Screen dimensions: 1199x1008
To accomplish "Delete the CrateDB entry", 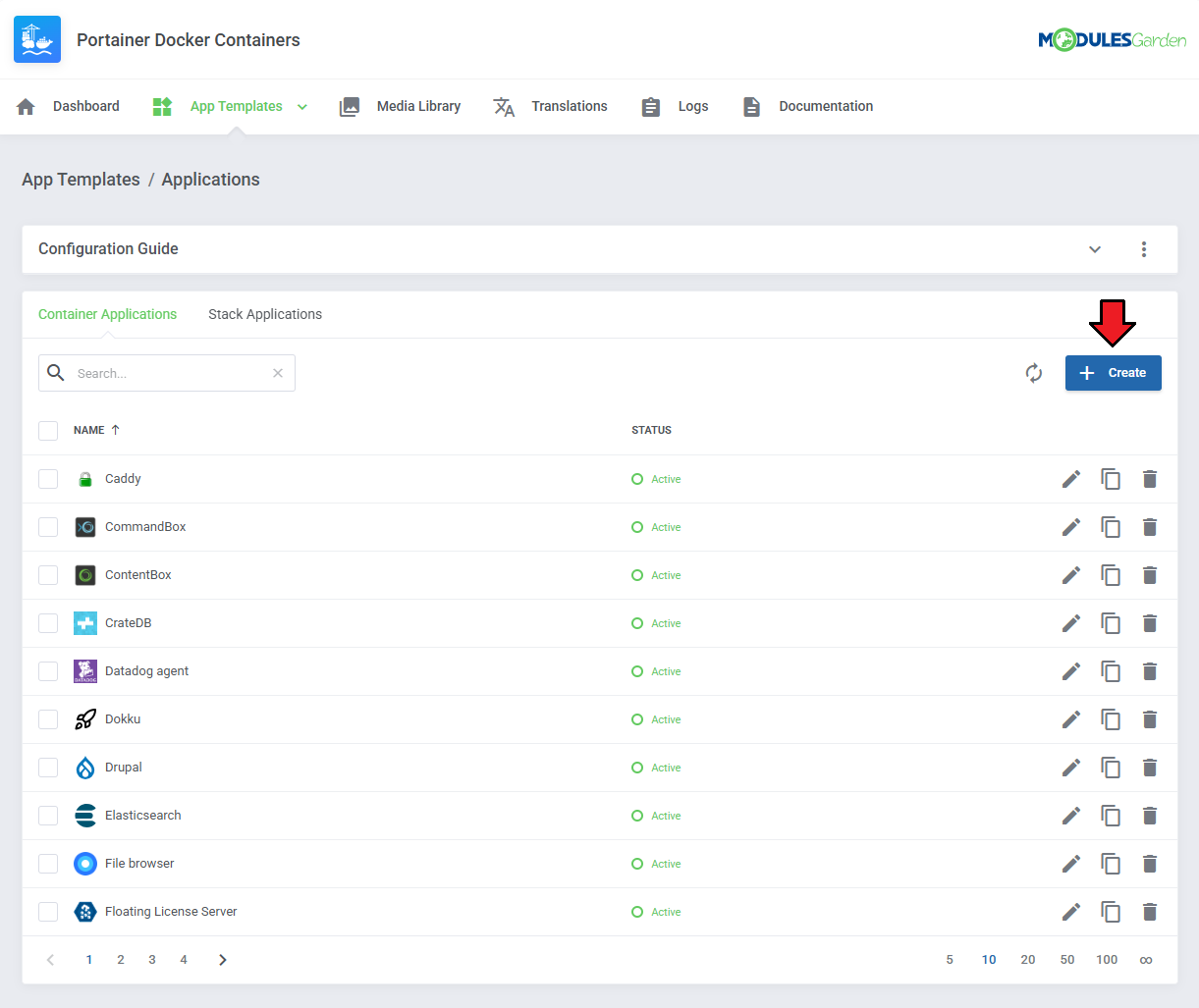I will [x=1150, y=623].
